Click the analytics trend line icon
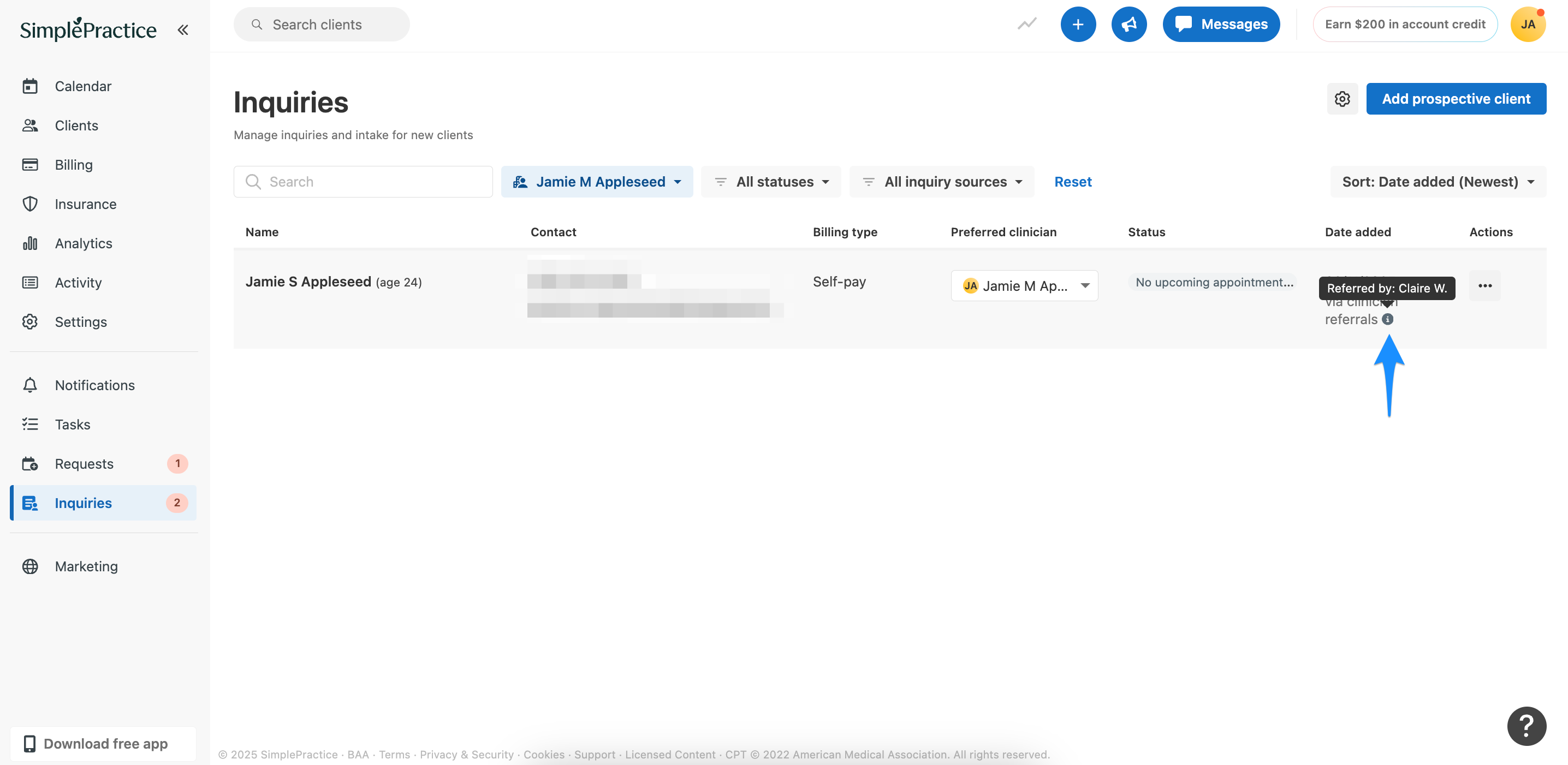1568x765 pixels. pos(1027,25)
